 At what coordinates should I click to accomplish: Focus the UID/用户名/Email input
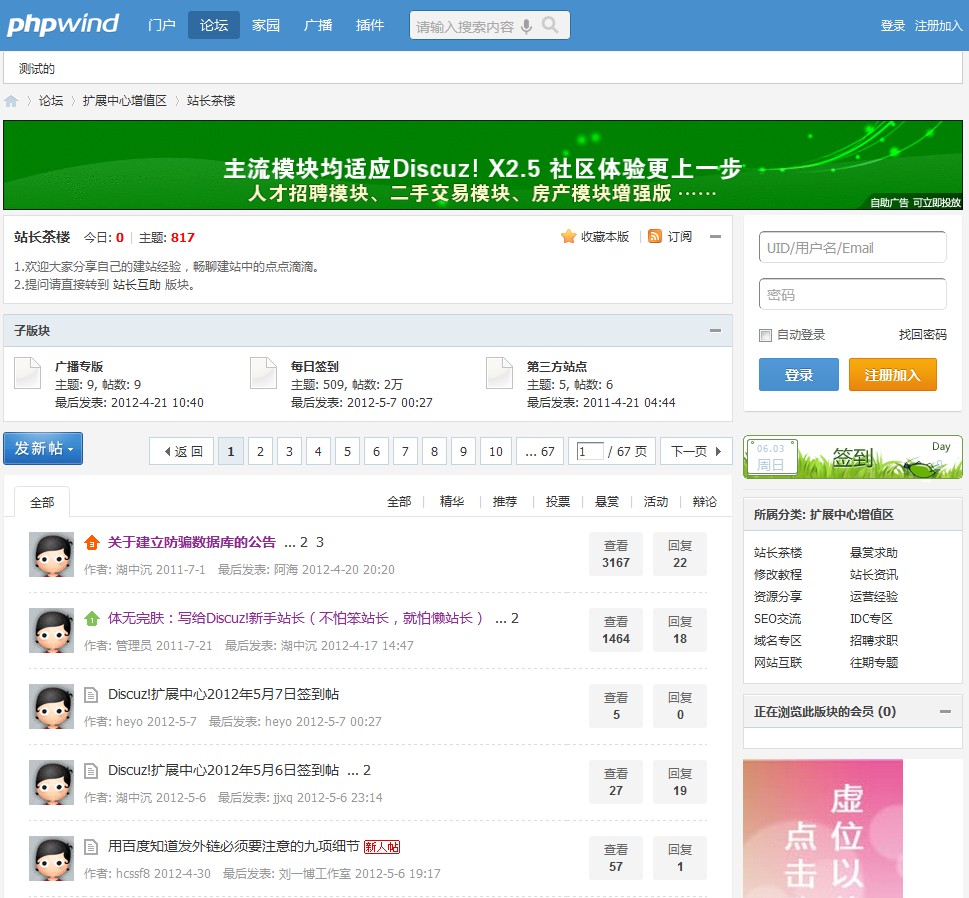(x=852, y=248)
